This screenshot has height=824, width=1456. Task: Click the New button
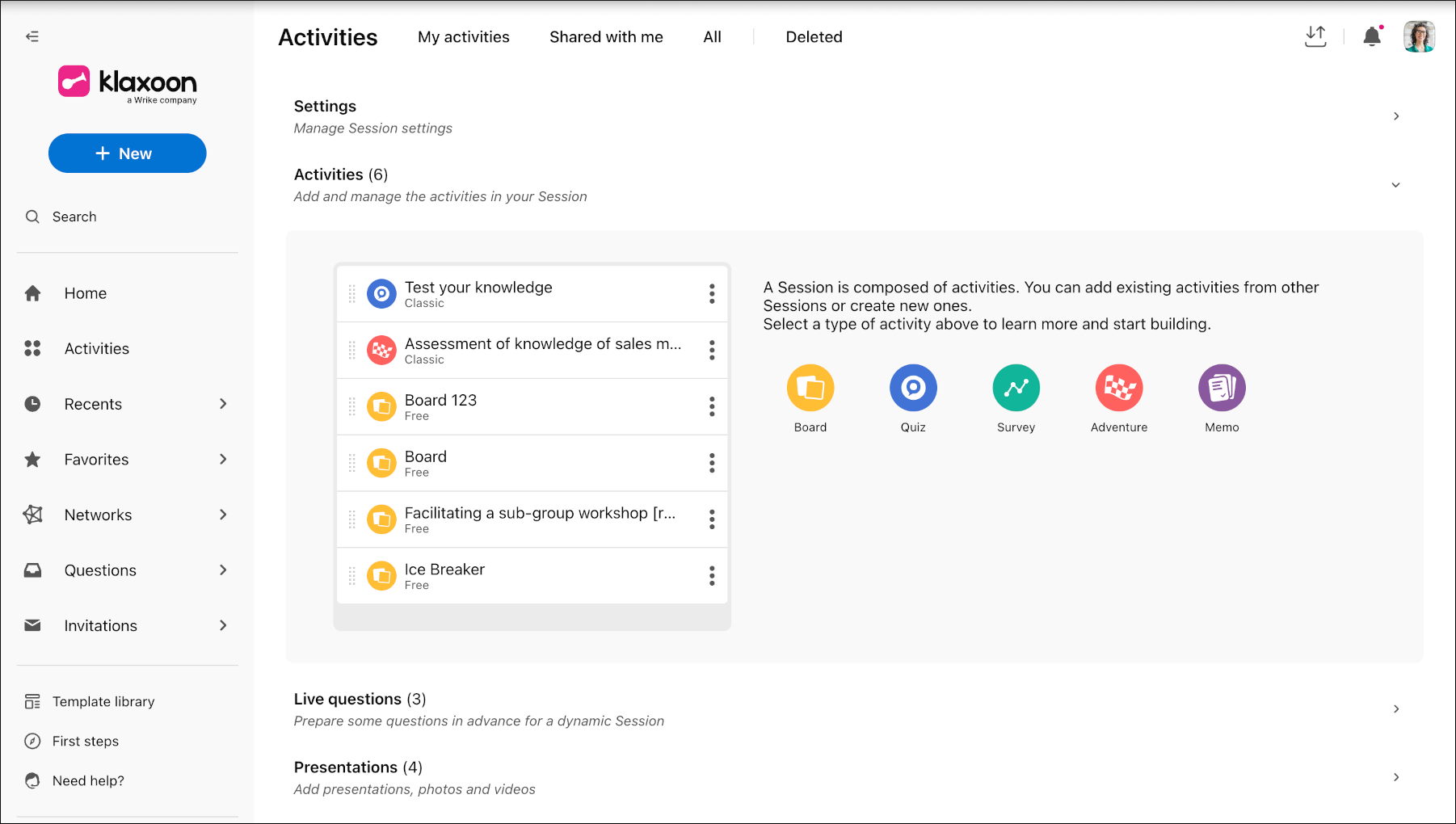128,153
